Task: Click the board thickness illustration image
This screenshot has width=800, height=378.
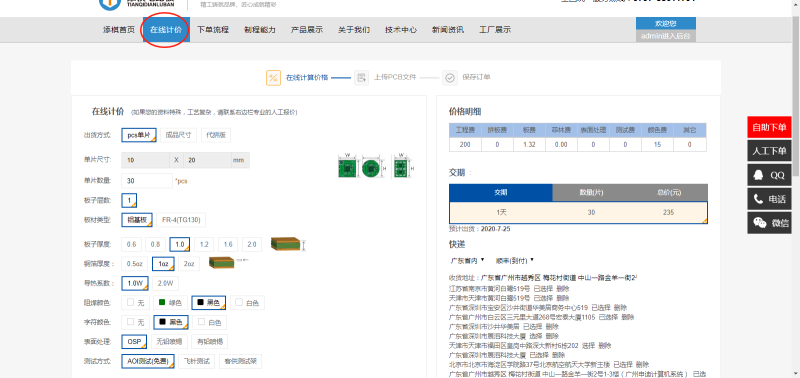Action: (288, 244)
